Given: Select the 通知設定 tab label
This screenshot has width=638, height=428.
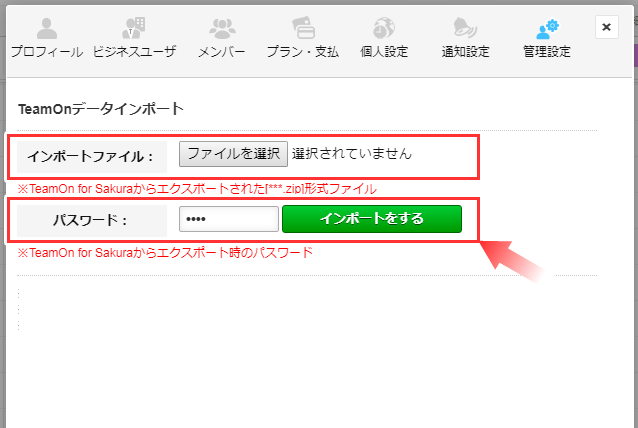Looking at the screenshot, I should (465, 52).
